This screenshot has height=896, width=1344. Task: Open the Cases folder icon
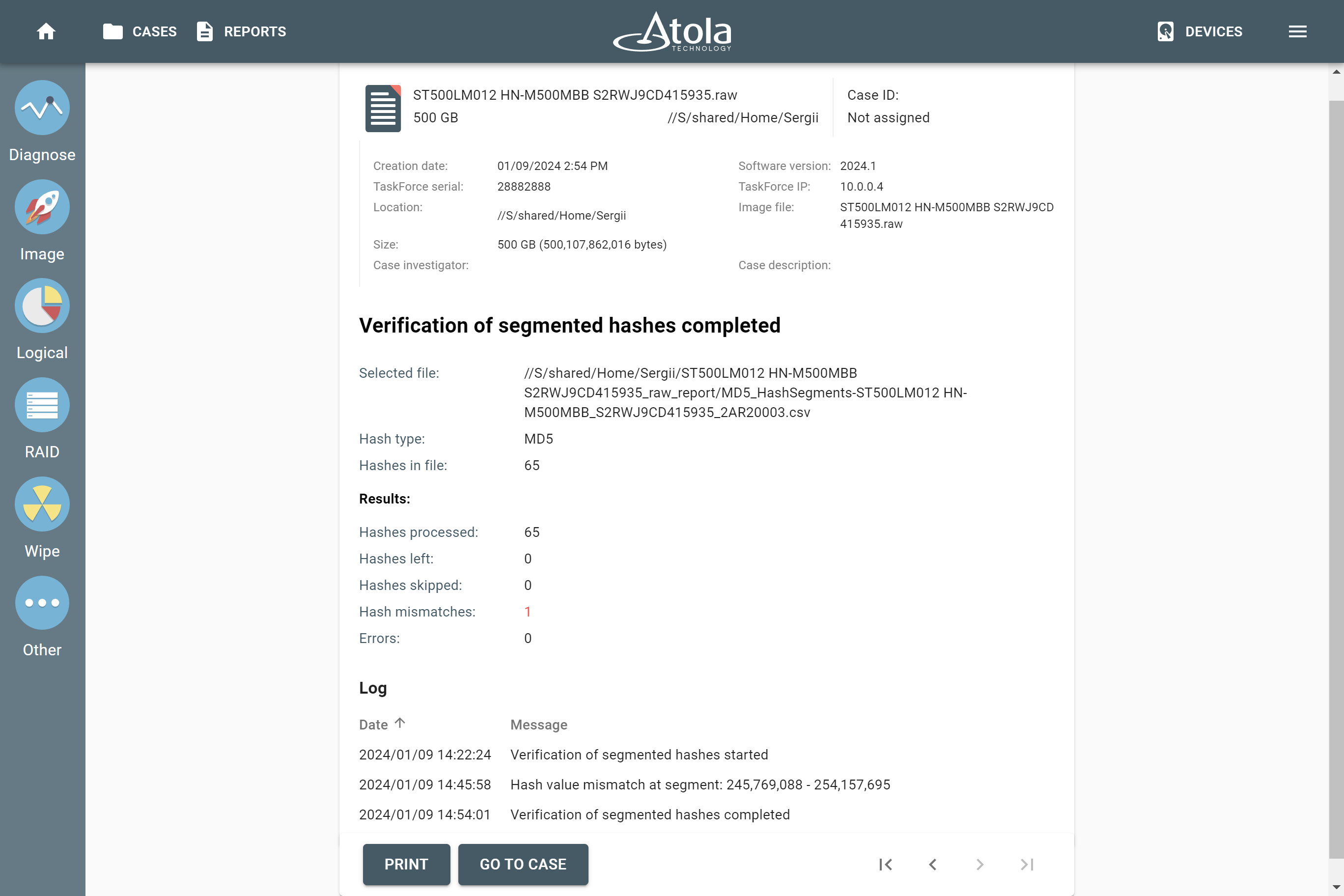[112, 31]
